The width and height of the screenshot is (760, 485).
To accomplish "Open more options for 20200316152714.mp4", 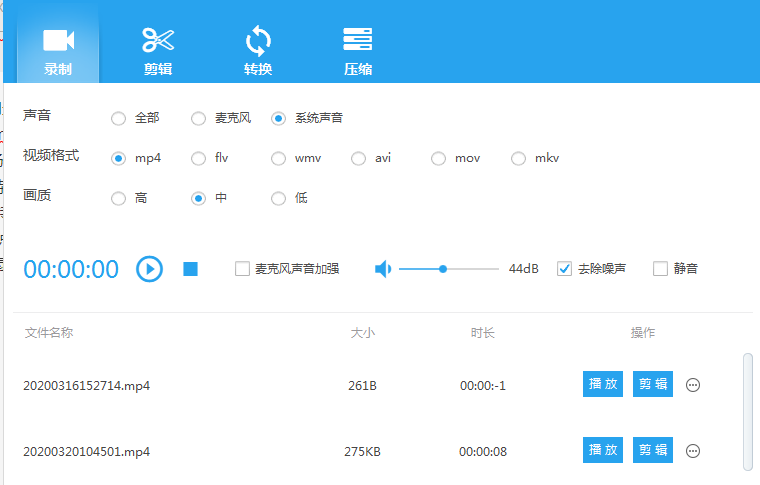I will [x=693, y=385].
